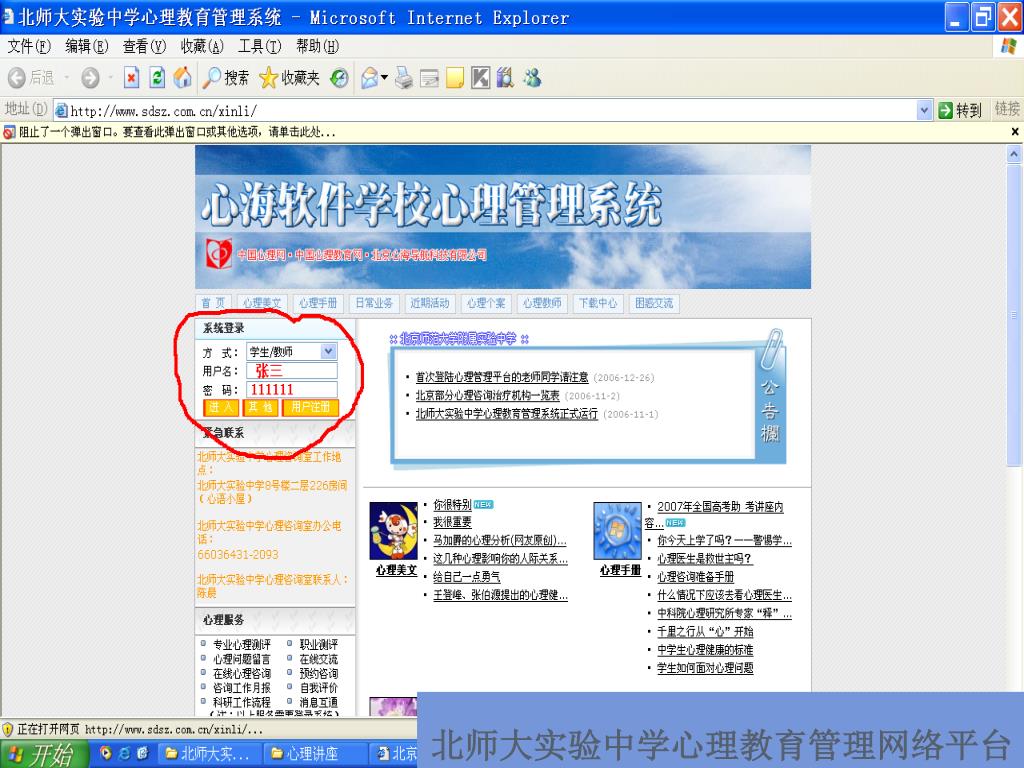Screen dimensions: 1024x768
Task: Open the Forward button history dropdown arrow
Action: click(110, 78)
